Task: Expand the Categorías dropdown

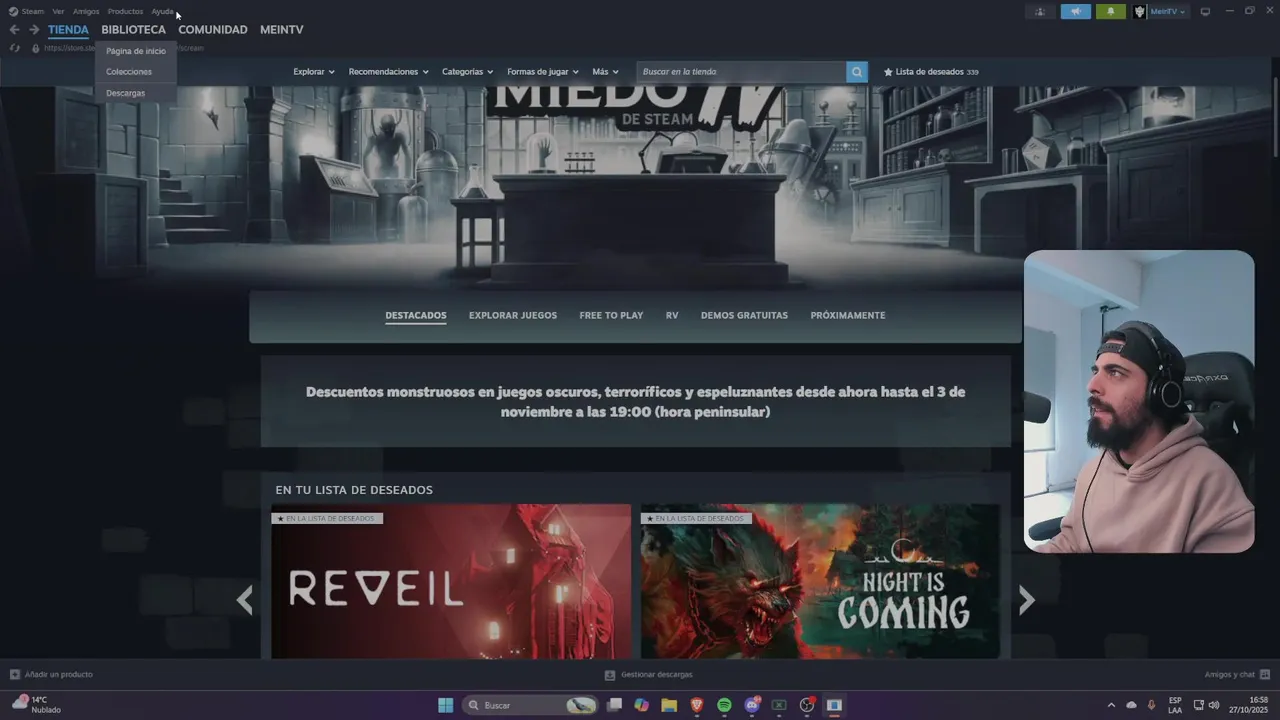Action: (x=468, y=72)
